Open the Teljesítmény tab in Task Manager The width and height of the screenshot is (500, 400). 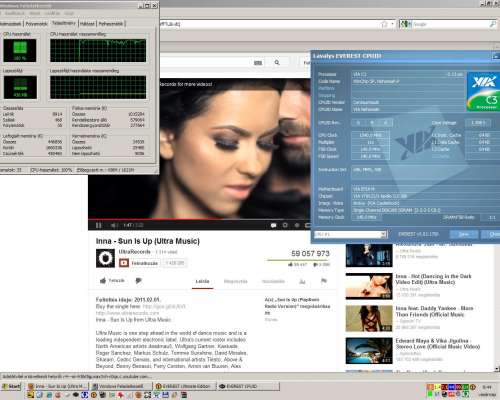(x=64, y=23)
